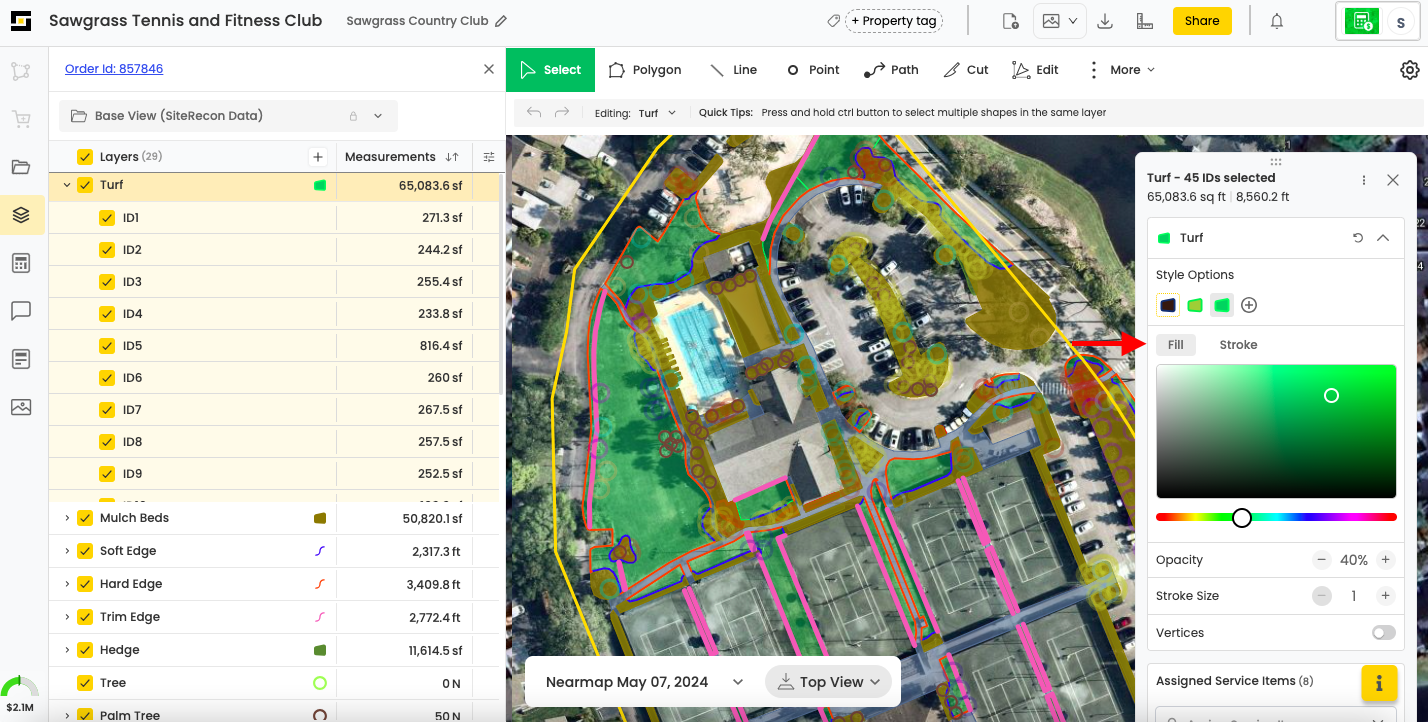Edit property name with pencil icon
1428x722 pixels.
pos(501,21)
